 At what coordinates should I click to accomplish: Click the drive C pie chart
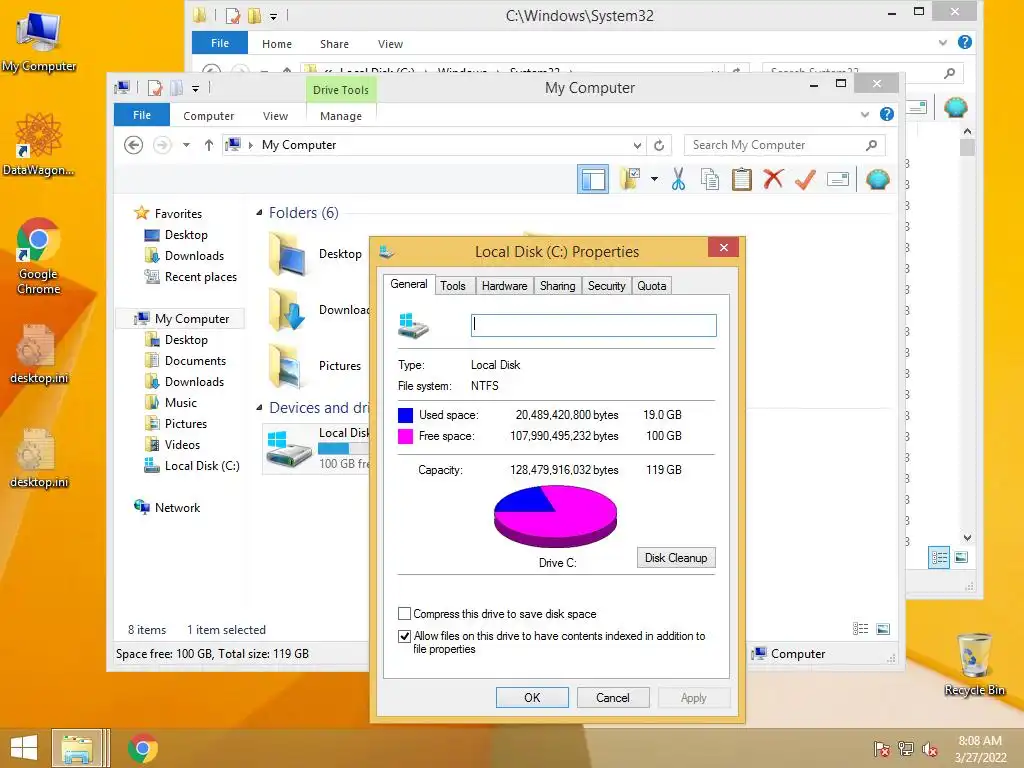(555, 516)
